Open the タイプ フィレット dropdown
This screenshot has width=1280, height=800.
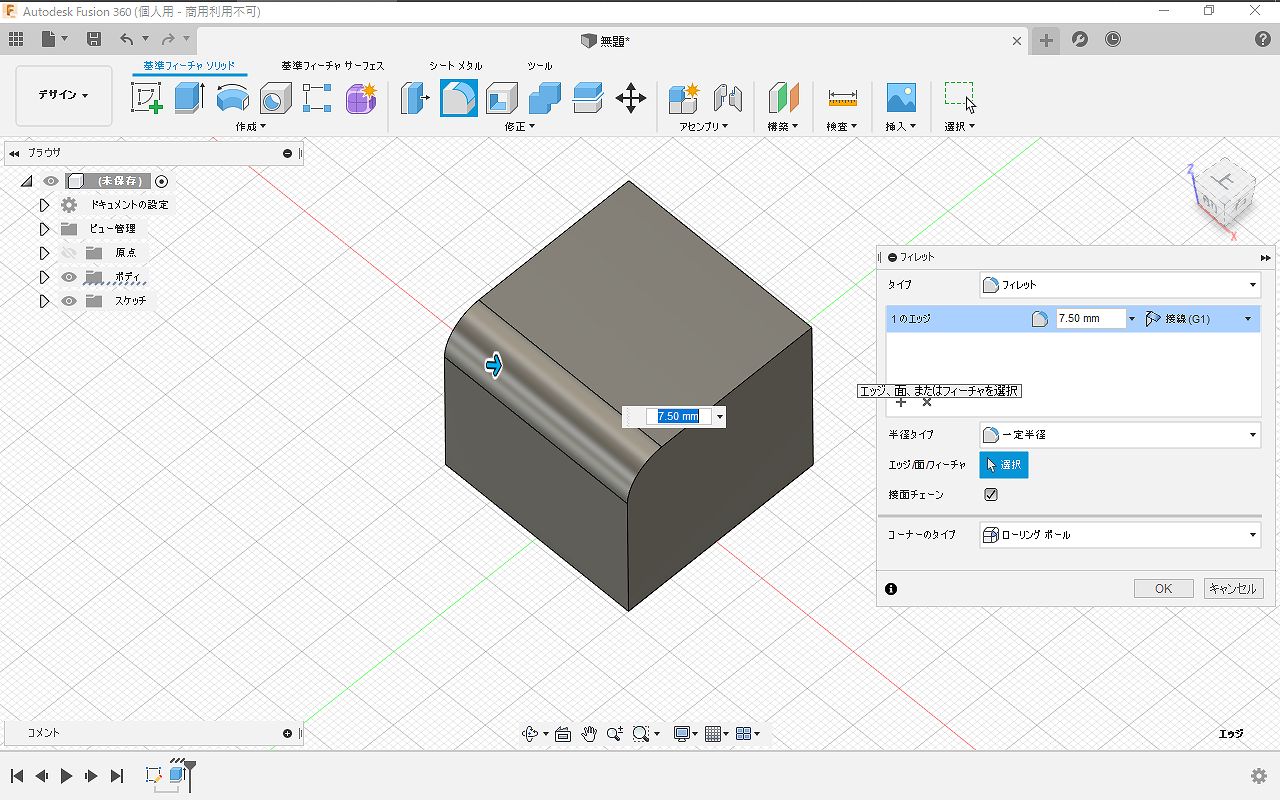point(1119,285)
